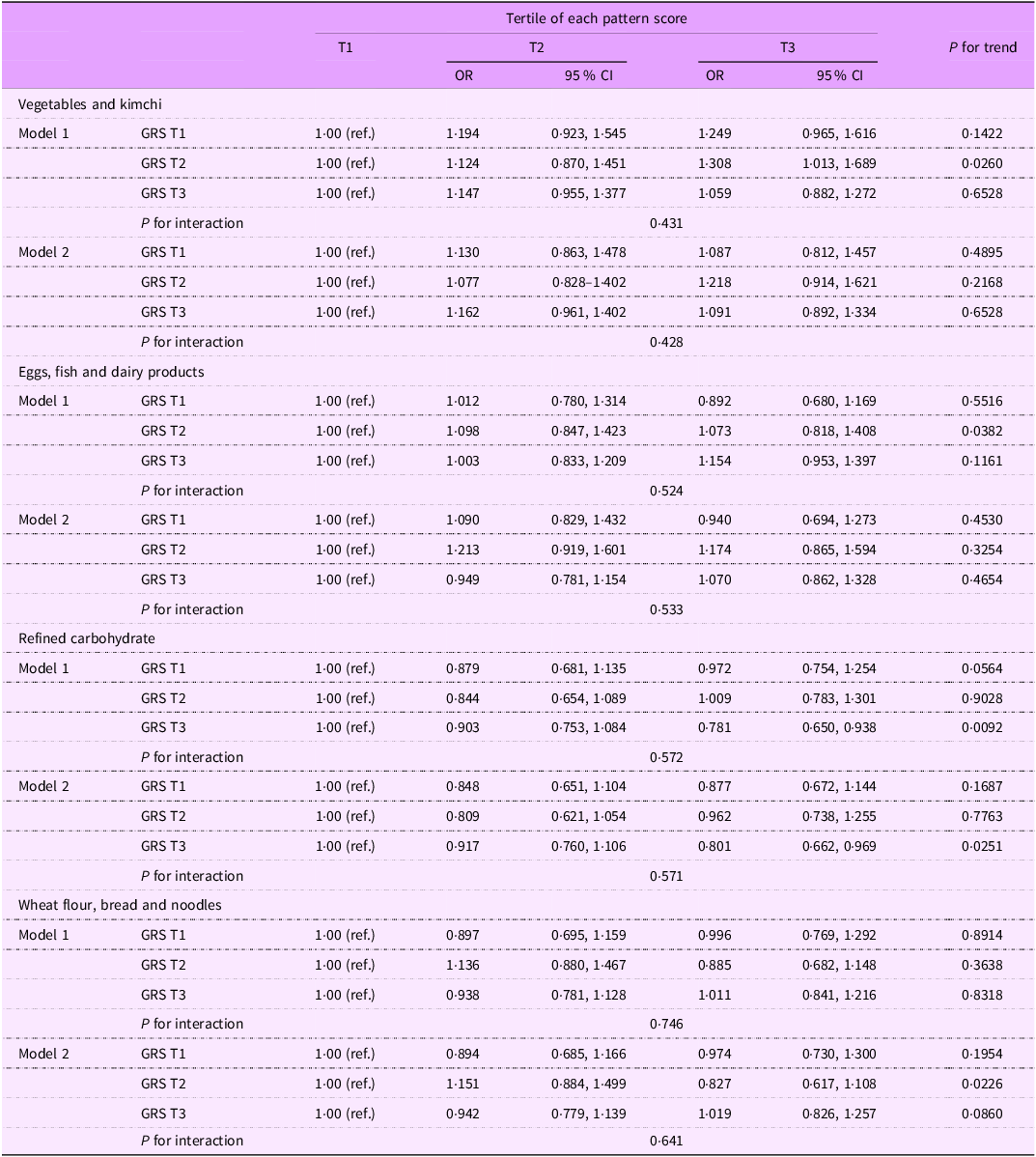Select the P for interaction value 0·641
The image size is (1036, 1157).
[666, 1141]
